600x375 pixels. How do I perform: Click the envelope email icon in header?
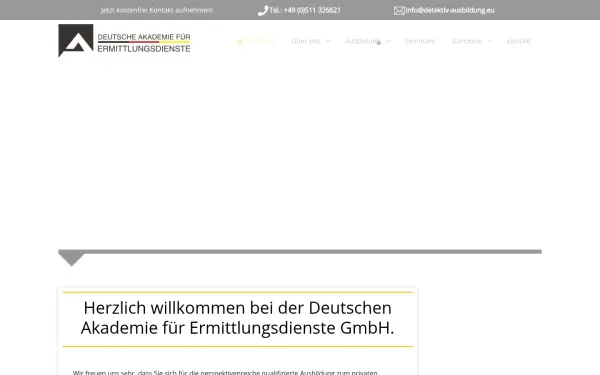coord(399,11)
